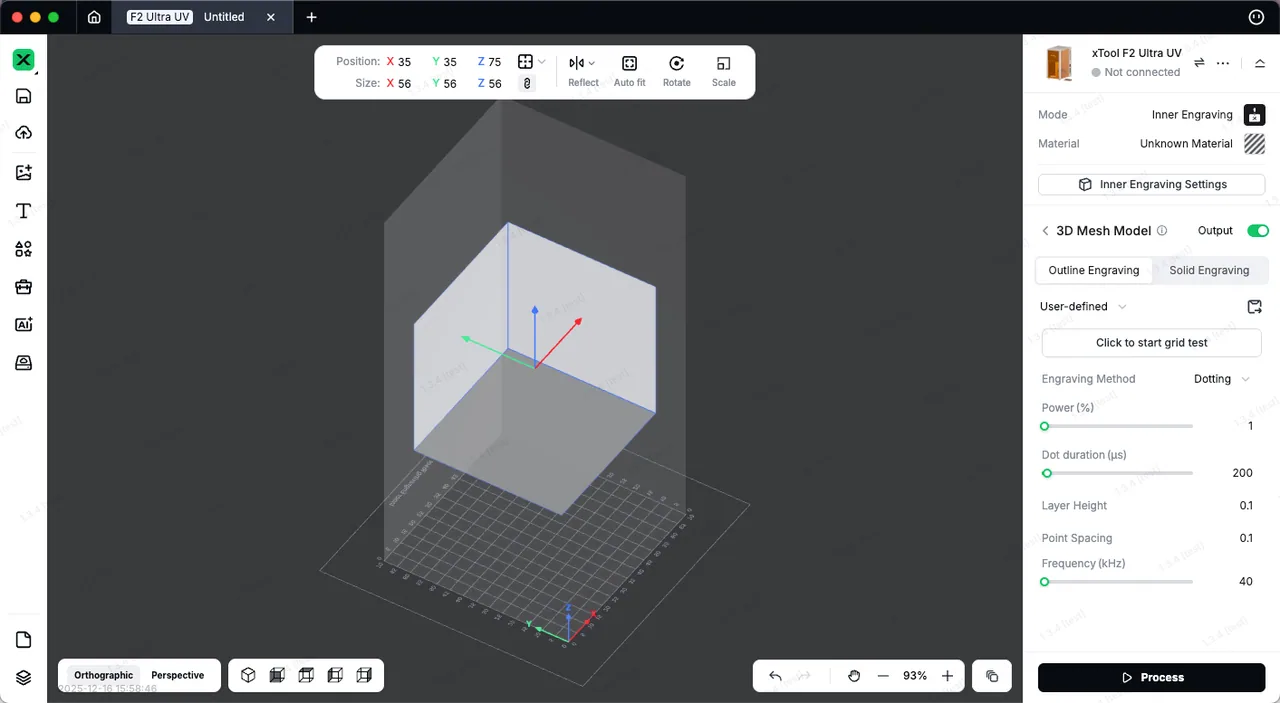Click the Position X value field
1280x703 pixels.
(x=404, y=62)
